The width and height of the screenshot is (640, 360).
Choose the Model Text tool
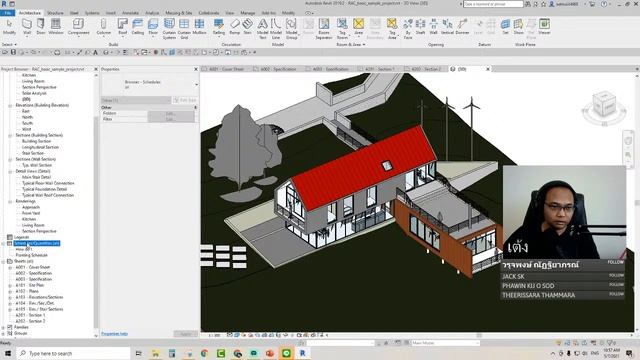(262, 29)
